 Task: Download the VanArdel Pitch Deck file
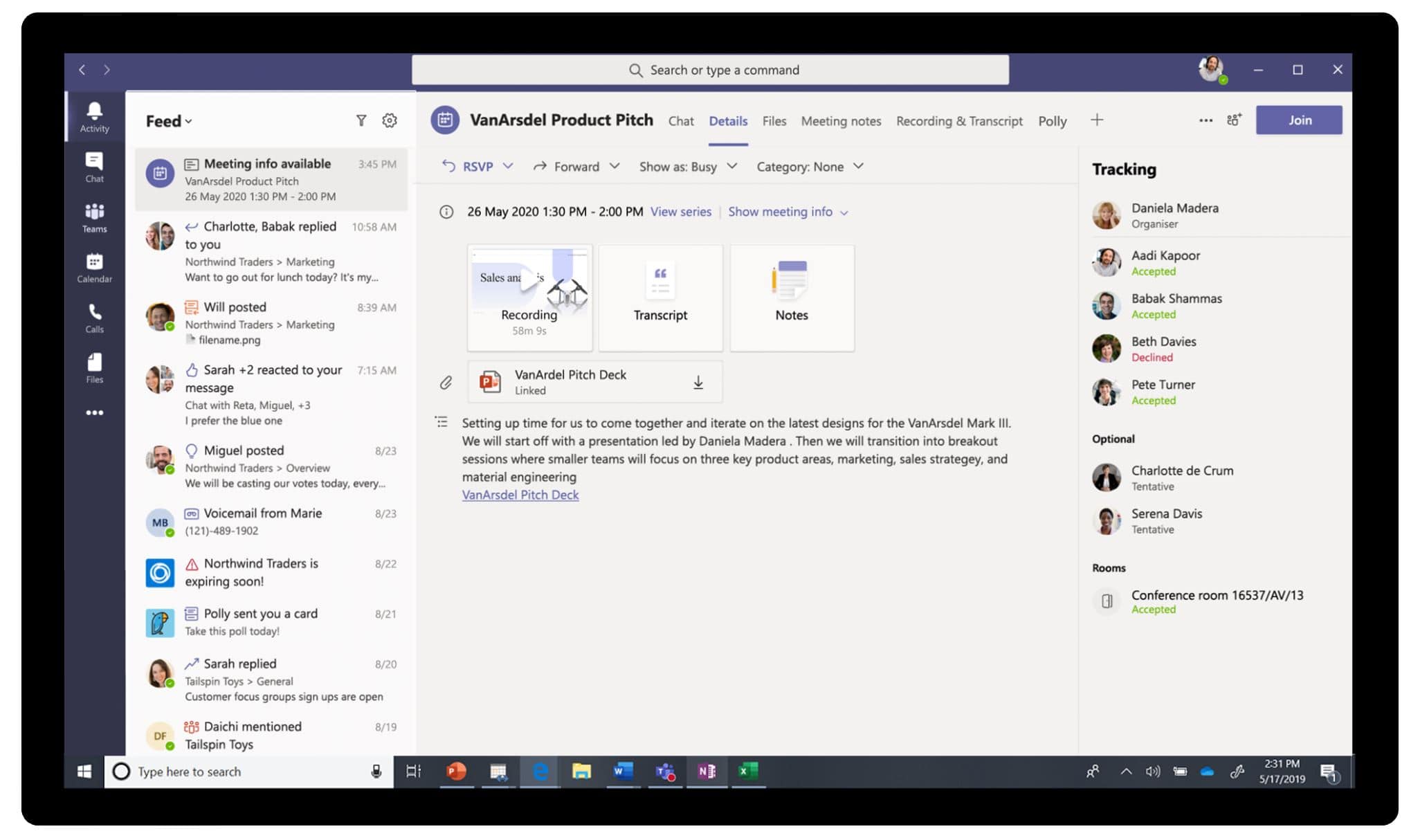[x=698, y=382]
